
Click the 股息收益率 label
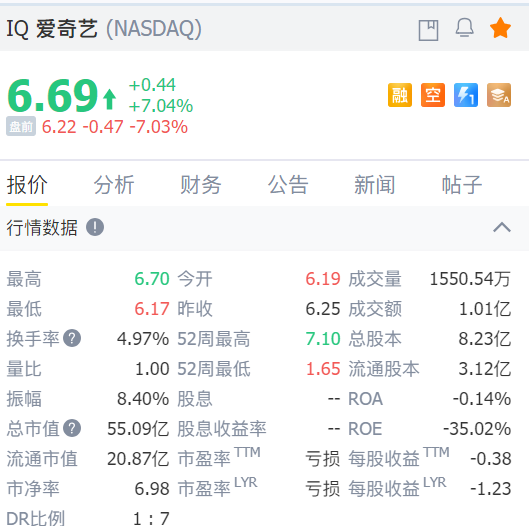coord(222,429)
